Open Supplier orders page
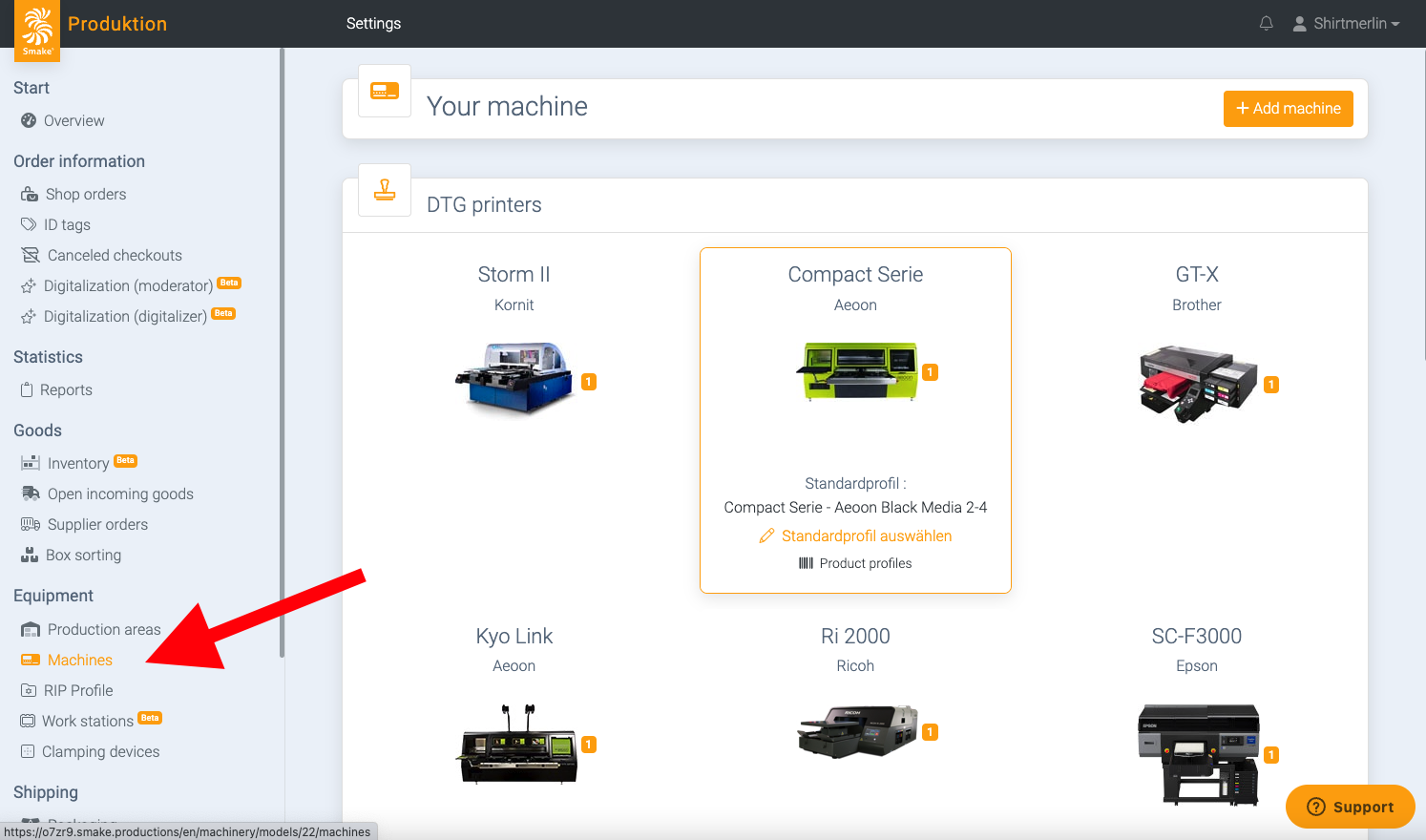The image size is (1426, 840). 97,524
